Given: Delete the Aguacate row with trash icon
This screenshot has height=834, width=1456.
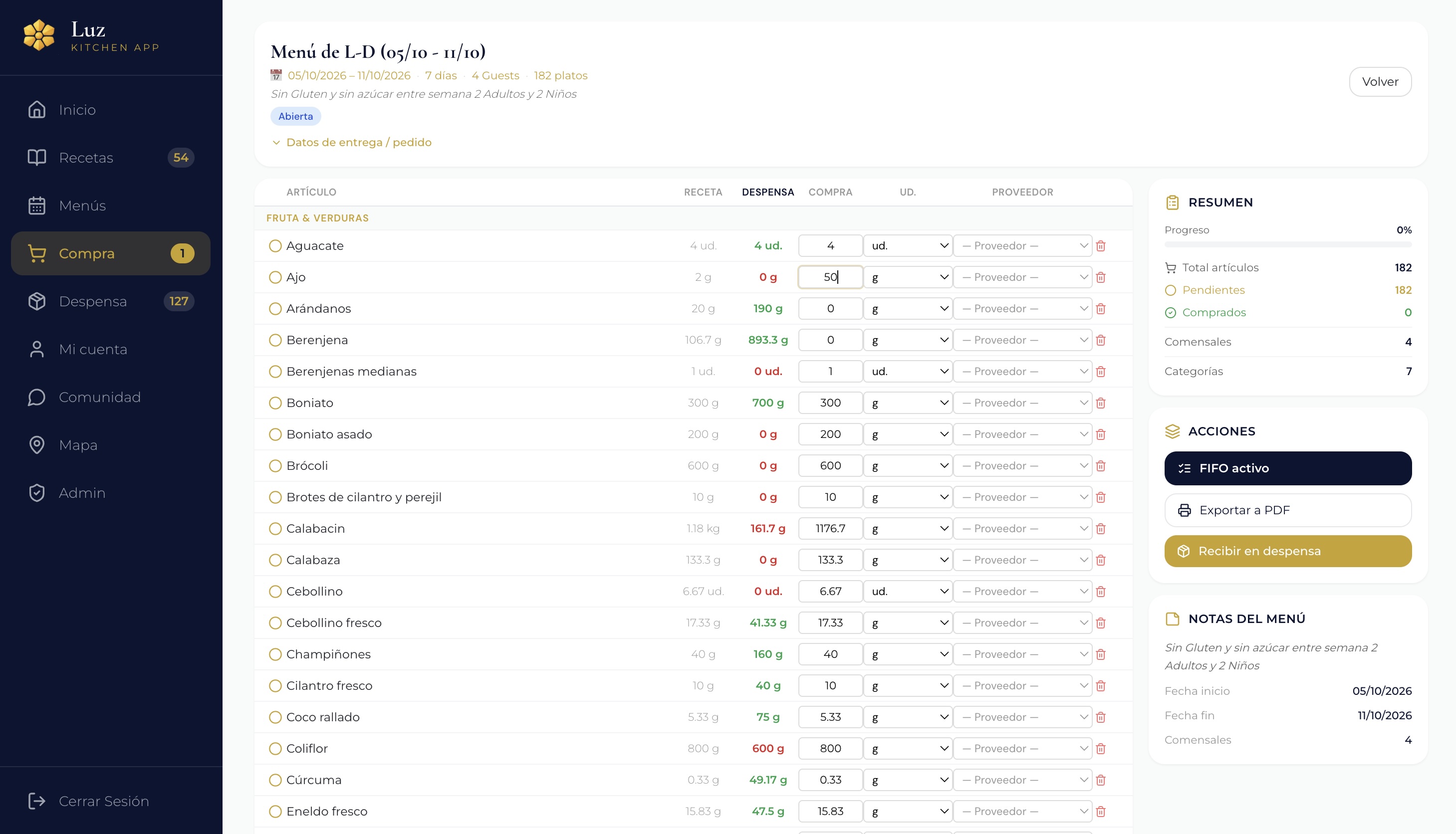Looking at the screenshot, I should coord(1101,246).
